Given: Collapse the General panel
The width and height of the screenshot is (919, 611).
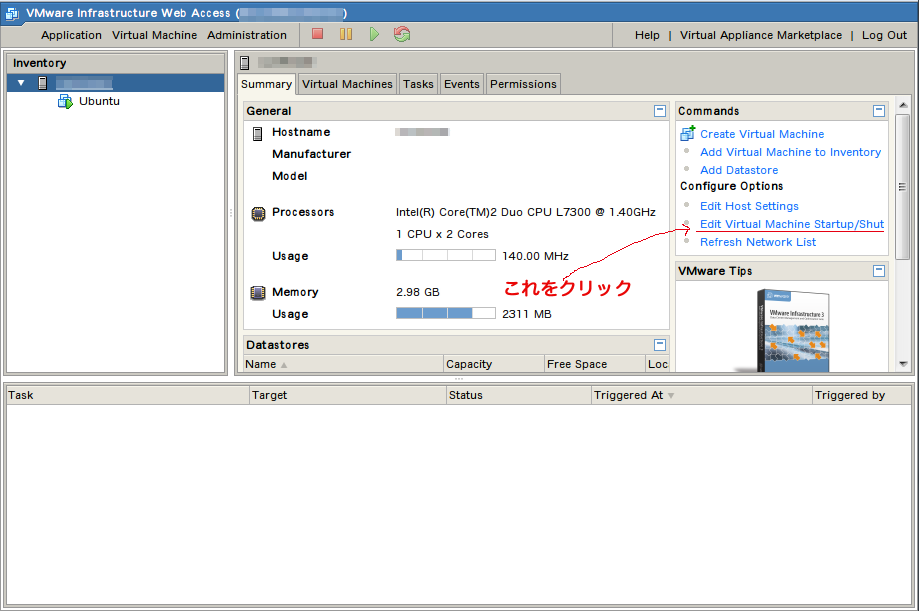Looking at the screenshot, I should (x=660, y=111).
